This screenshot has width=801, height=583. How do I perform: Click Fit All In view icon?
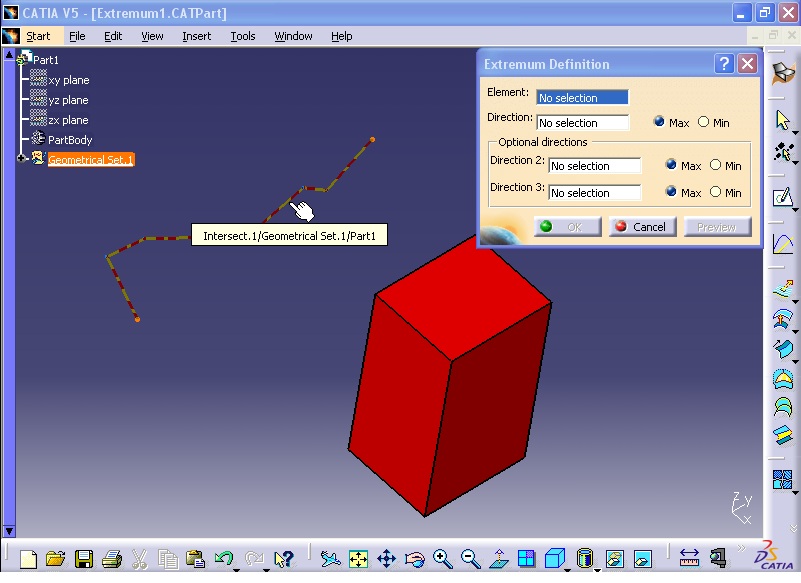click(x=358, y=559)
